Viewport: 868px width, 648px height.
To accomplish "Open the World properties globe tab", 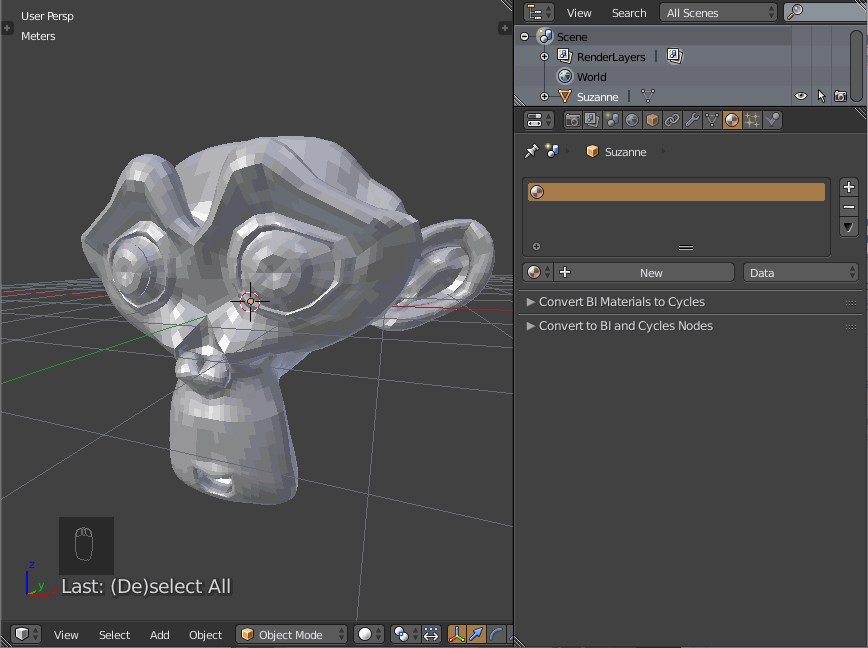I will point(632,120).
